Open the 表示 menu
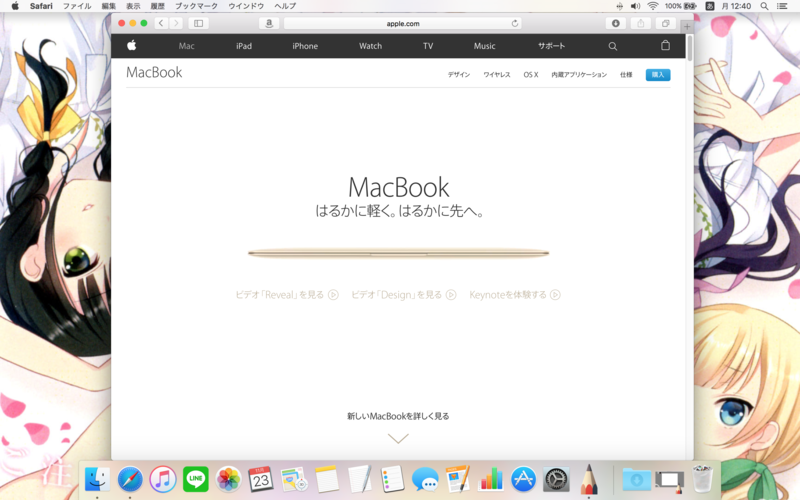800x500 pixels. coord(133,6)
